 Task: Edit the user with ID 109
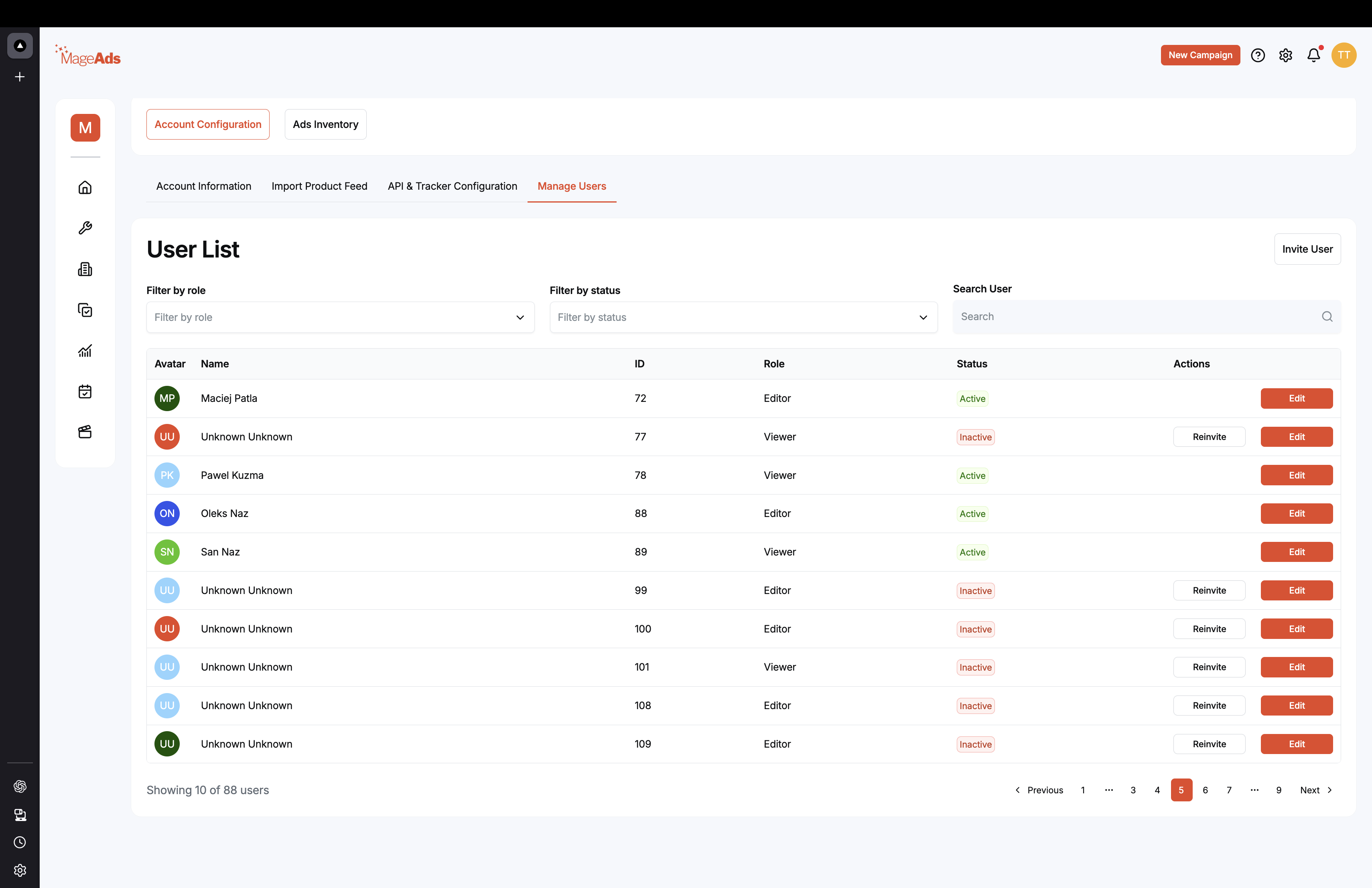click(1297, 744)
